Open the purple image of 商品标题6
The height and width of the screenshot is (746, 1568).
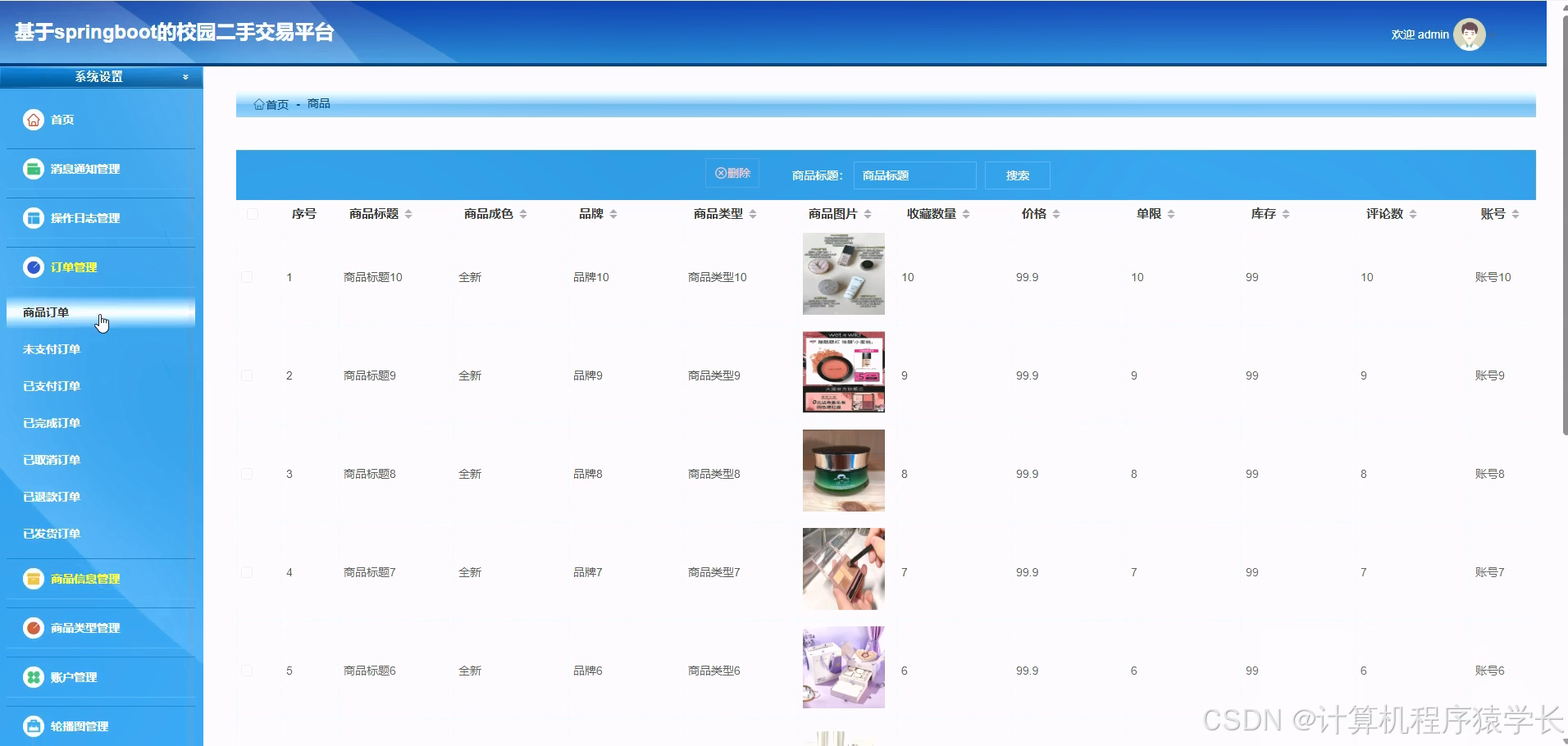pos(844,667)
